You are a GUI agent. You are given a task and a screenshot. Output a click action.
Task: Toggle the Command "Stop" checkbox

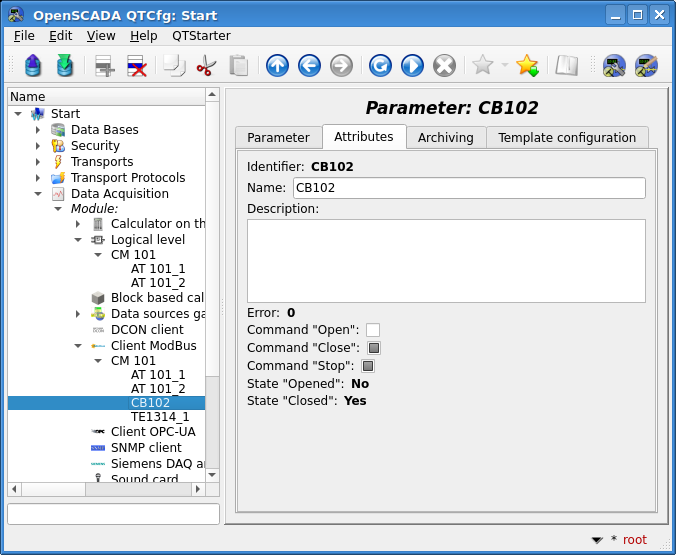pyautogui.click(x=368, y=366)
